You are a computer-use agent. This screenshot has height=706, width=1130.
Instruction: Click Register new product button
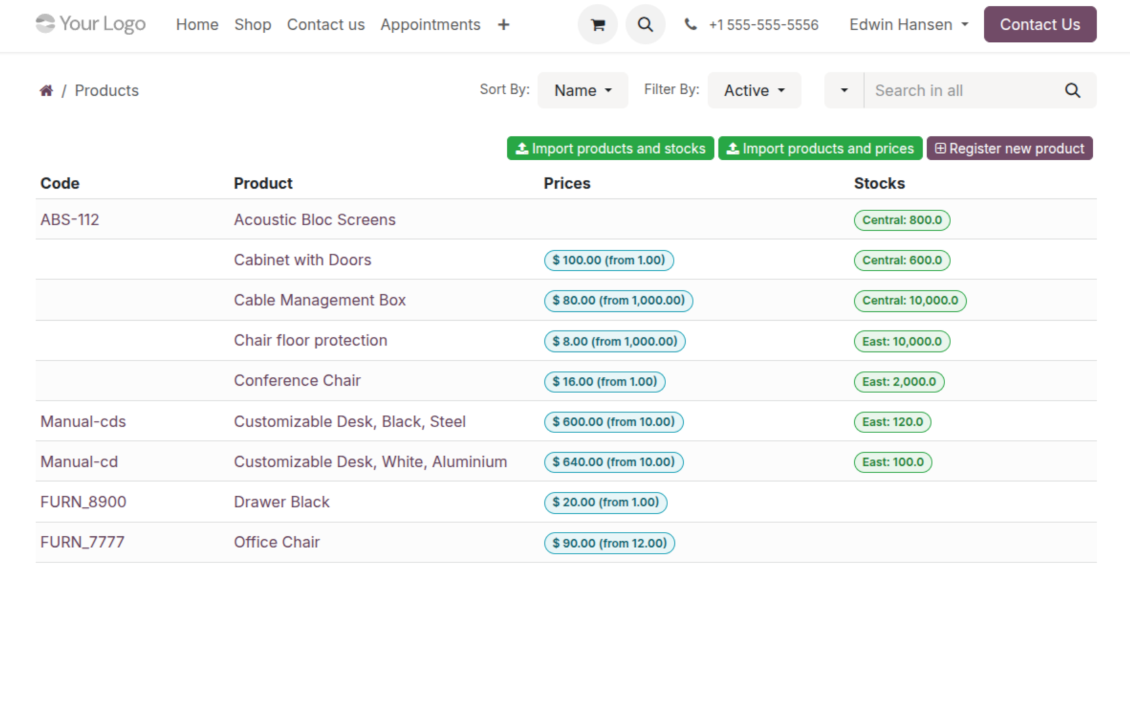click(x=1009, y=149)
